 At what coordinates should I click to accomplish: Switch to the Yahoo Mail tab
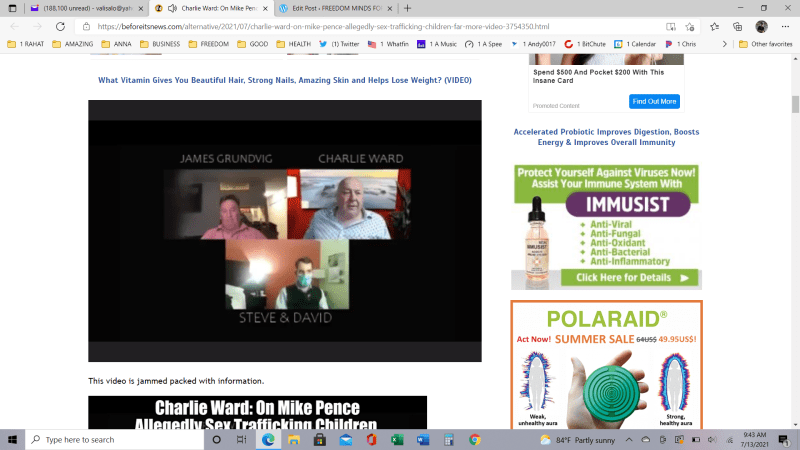click(x=78, y=8)
